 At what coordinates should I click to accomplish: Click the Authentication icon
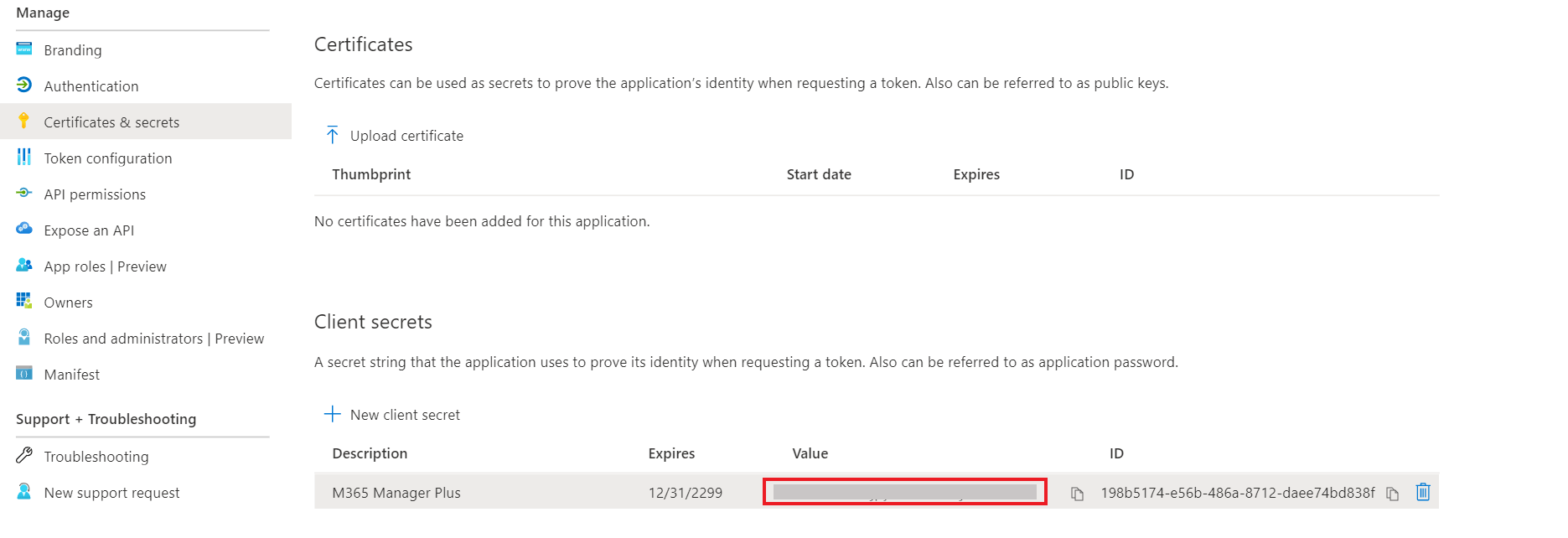(24, 85)
